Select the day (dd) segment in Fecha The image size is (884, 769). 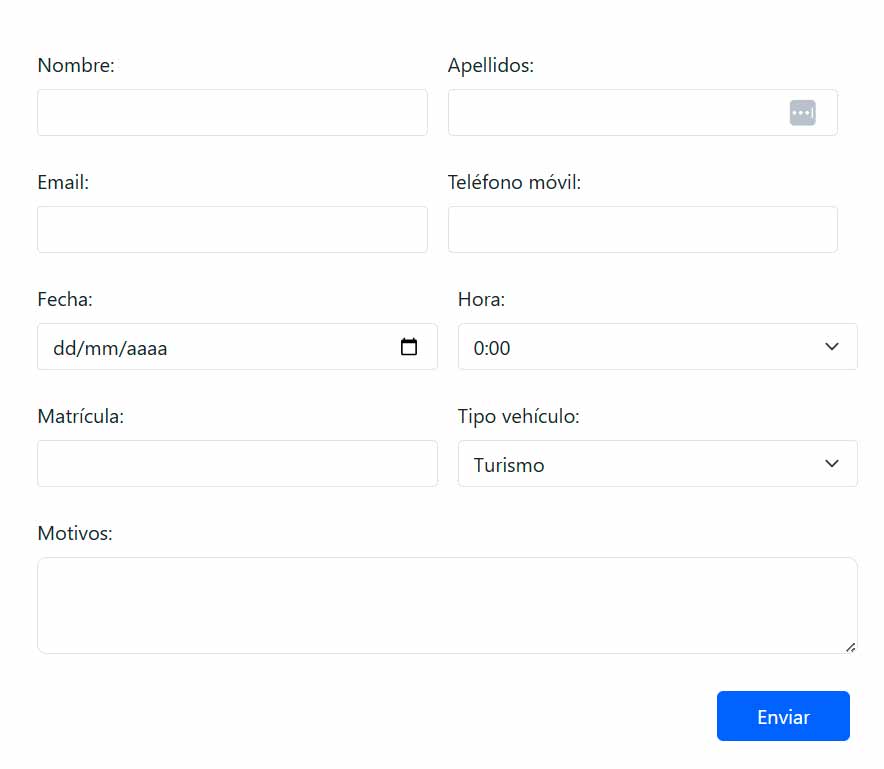click(x=64, y=348)
